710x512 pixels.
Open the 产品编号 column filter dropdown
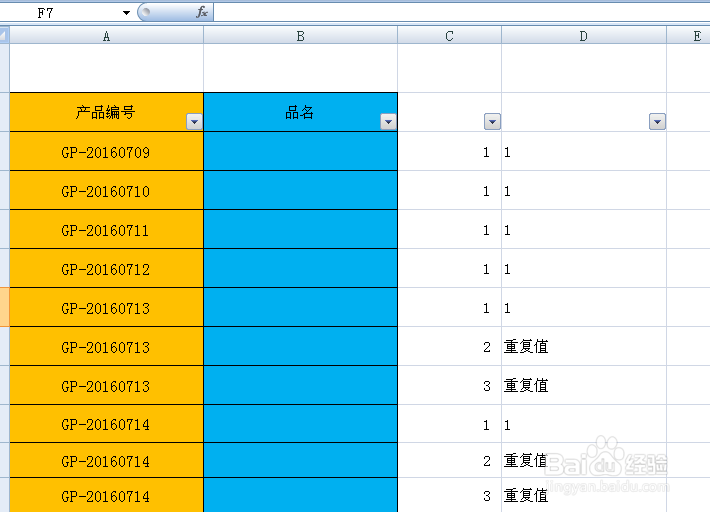point(194,121)
